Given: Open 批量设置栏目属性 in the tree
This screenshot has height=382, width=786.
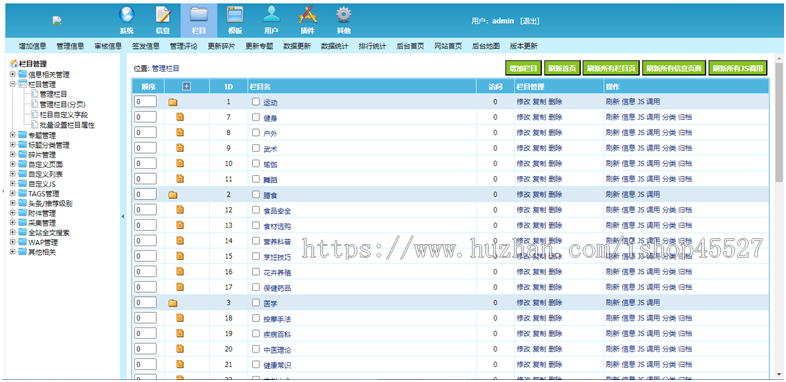Looking at the screenshot, I should (x=67, y=125).
